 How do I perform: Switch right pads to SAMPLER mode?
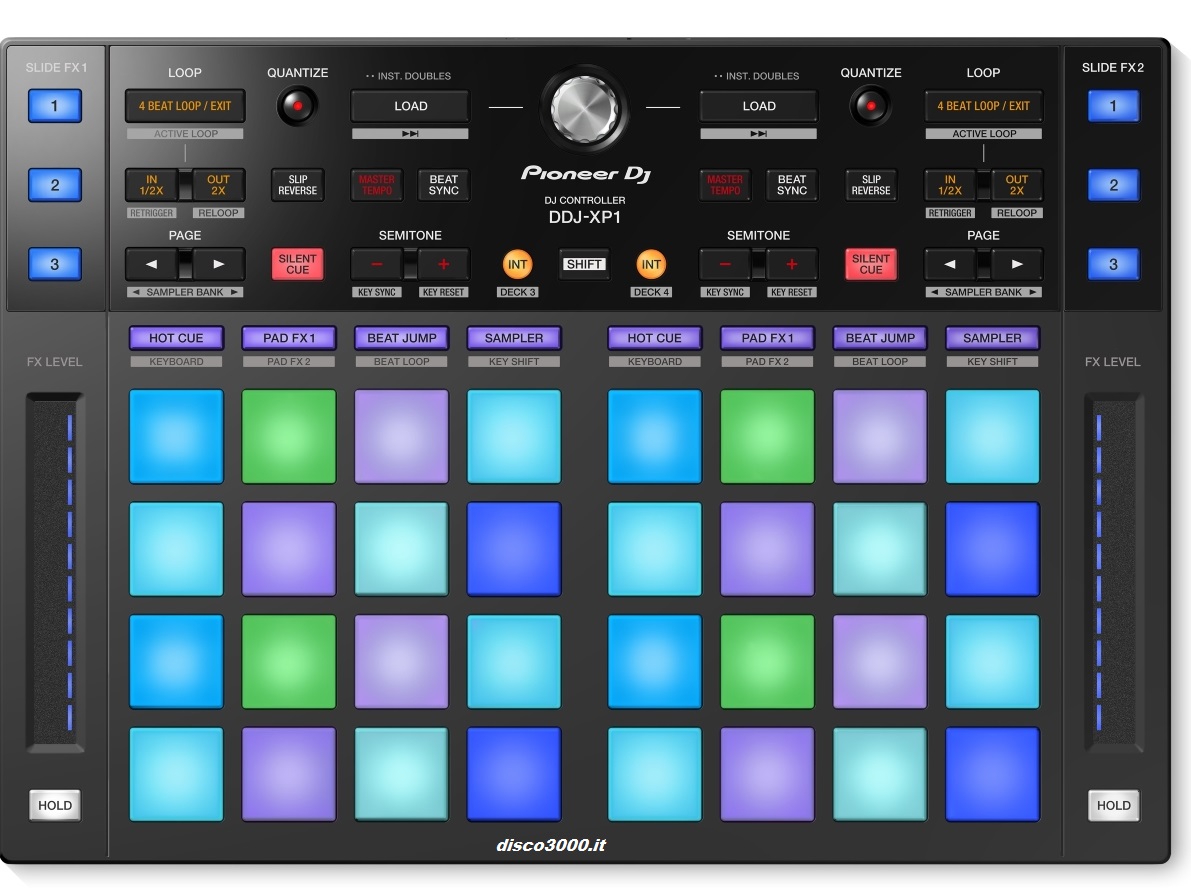[993, 338]
